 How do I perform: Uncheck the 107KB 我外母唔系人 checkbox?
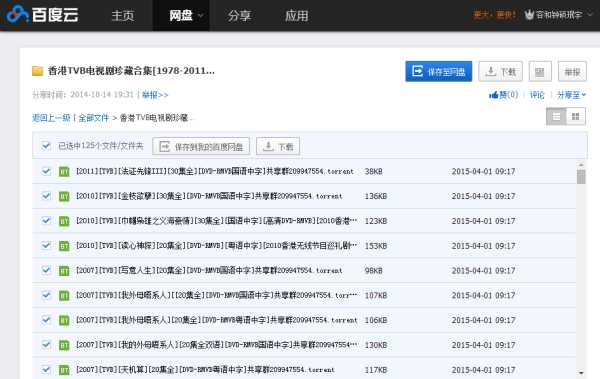pyautogui.click(x=46, y=295)
